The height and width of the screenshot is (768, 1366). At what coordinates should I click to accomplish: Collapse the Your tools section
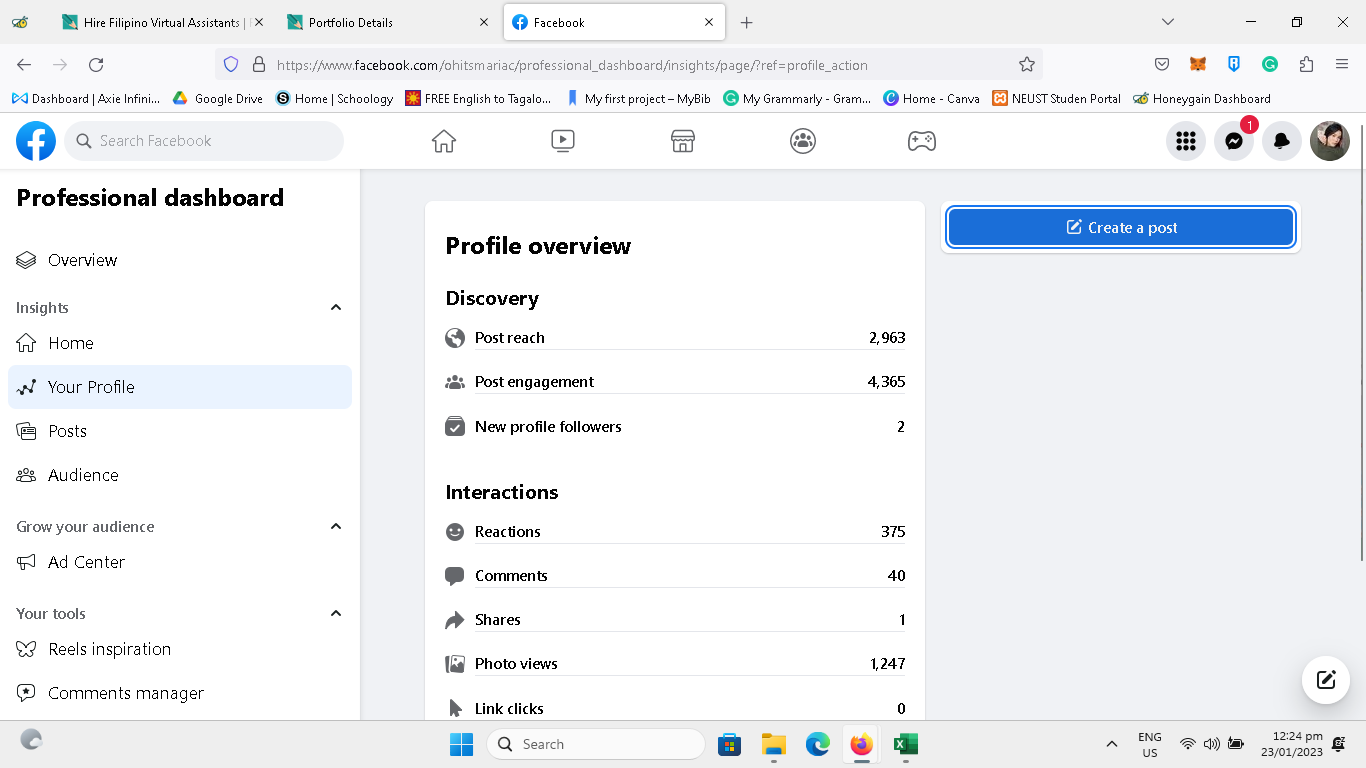pyautogui.click(x=336, y=614)
